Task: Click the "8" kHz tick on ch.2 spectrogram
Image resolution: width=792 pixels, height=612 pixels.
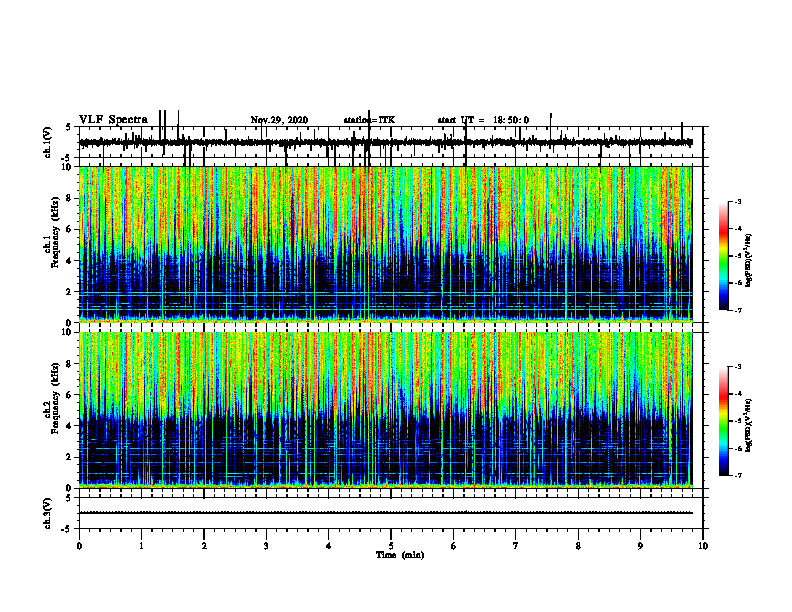Action: click(x=69, y=364)
